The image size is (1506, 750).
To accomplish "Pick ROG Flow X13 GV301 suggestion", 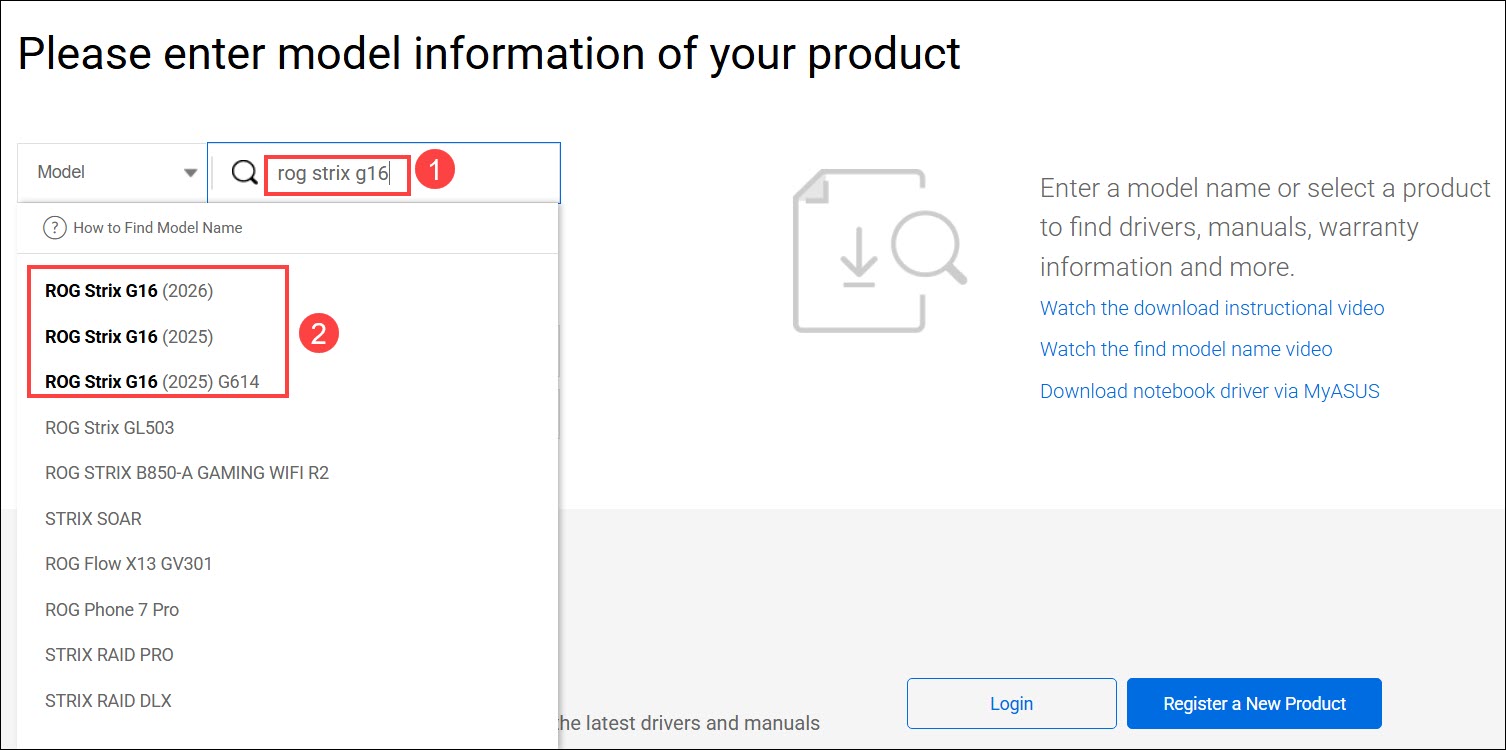I will click(129, 564).
